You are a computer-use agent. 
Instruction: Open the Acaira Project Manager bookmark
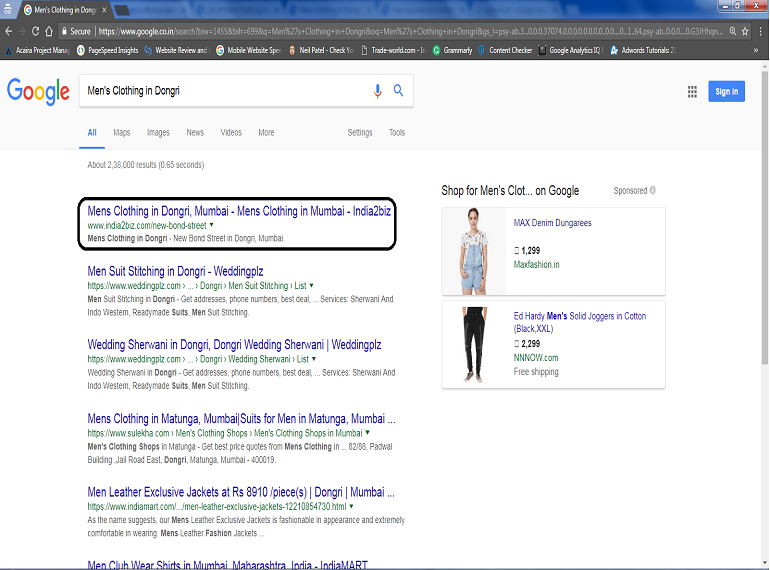[38, 50]
